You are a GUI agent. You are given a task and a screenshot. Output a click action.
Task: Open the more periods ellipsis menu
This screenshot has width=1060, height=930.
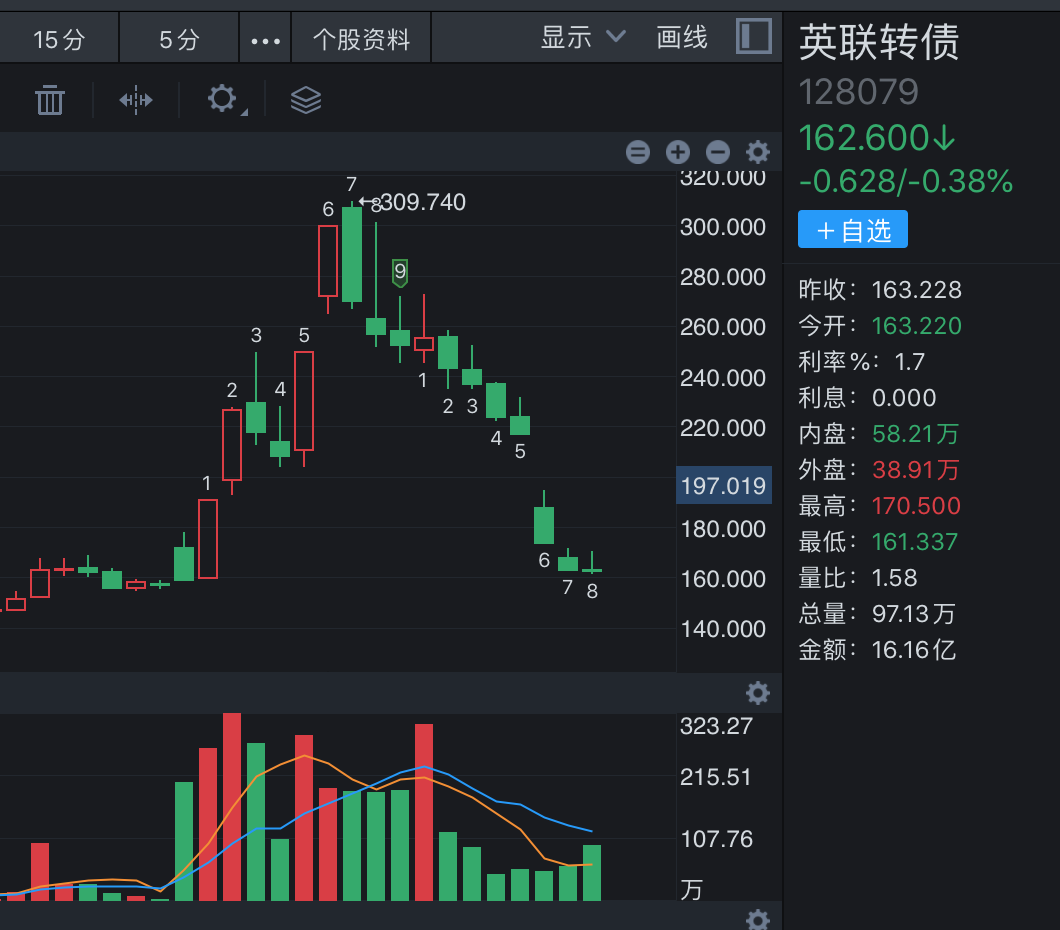tap(265, 40)
